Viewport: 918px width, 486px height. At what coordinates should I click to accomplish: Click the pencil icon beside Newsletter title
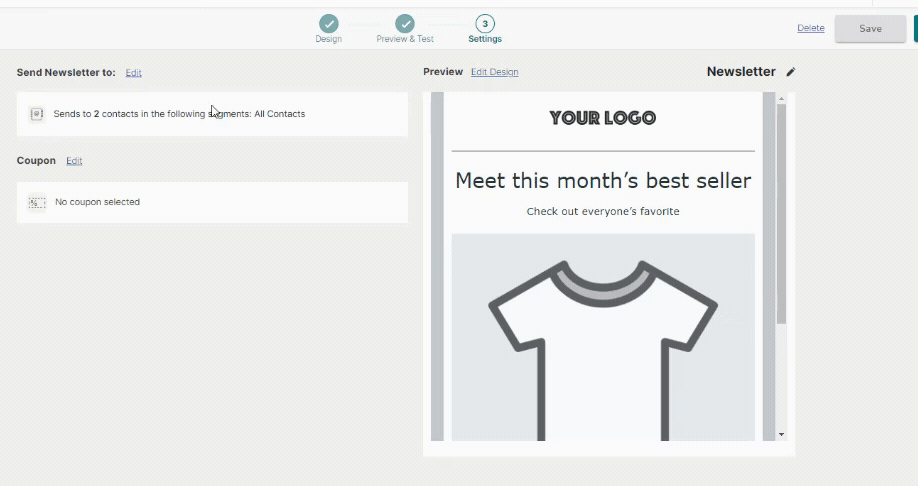791,72
